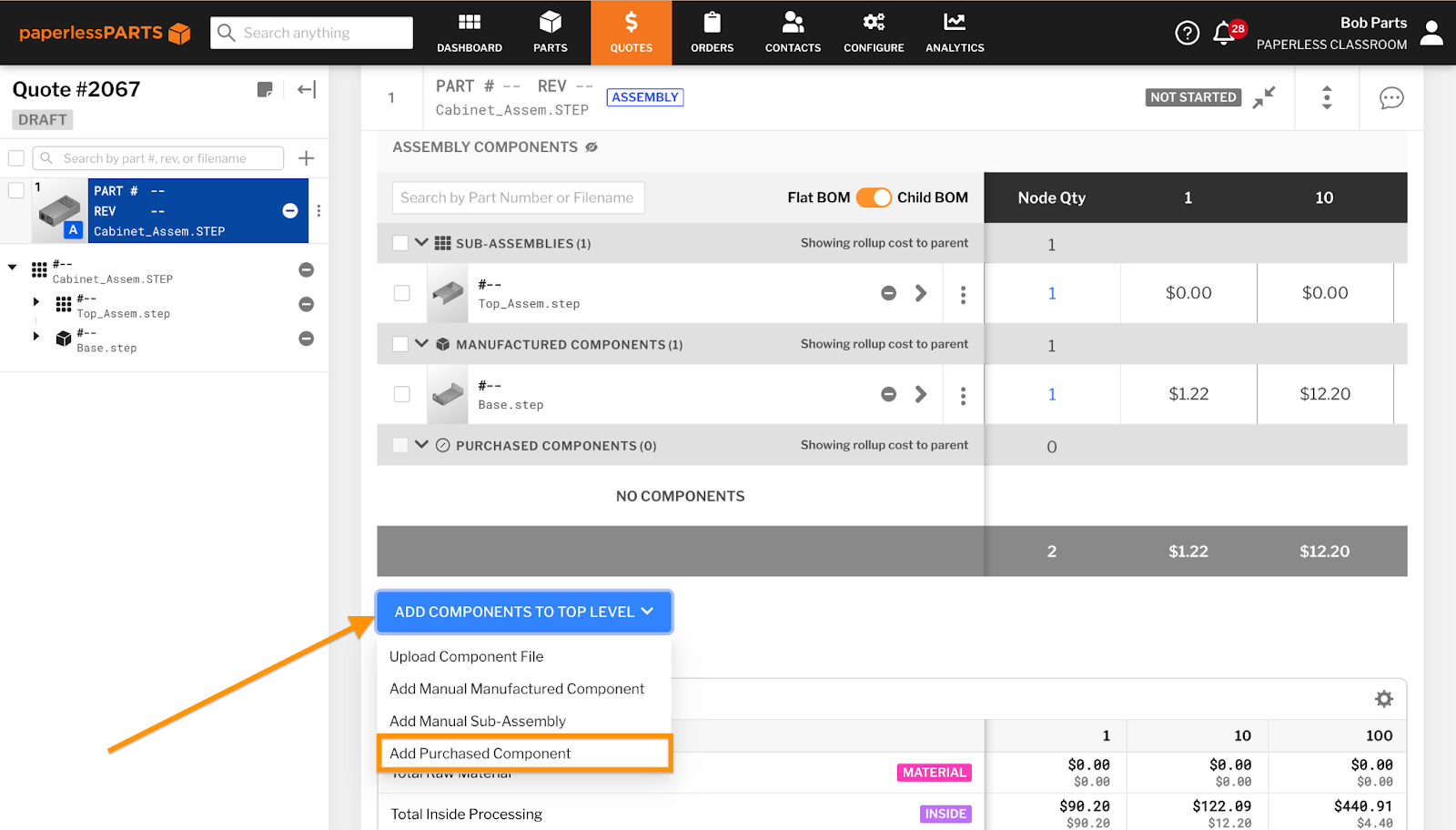Viewport: 1456px width, 830px height.
Task: Click the quote notes icon beside Quote #2067
Action: coord(265,89)
